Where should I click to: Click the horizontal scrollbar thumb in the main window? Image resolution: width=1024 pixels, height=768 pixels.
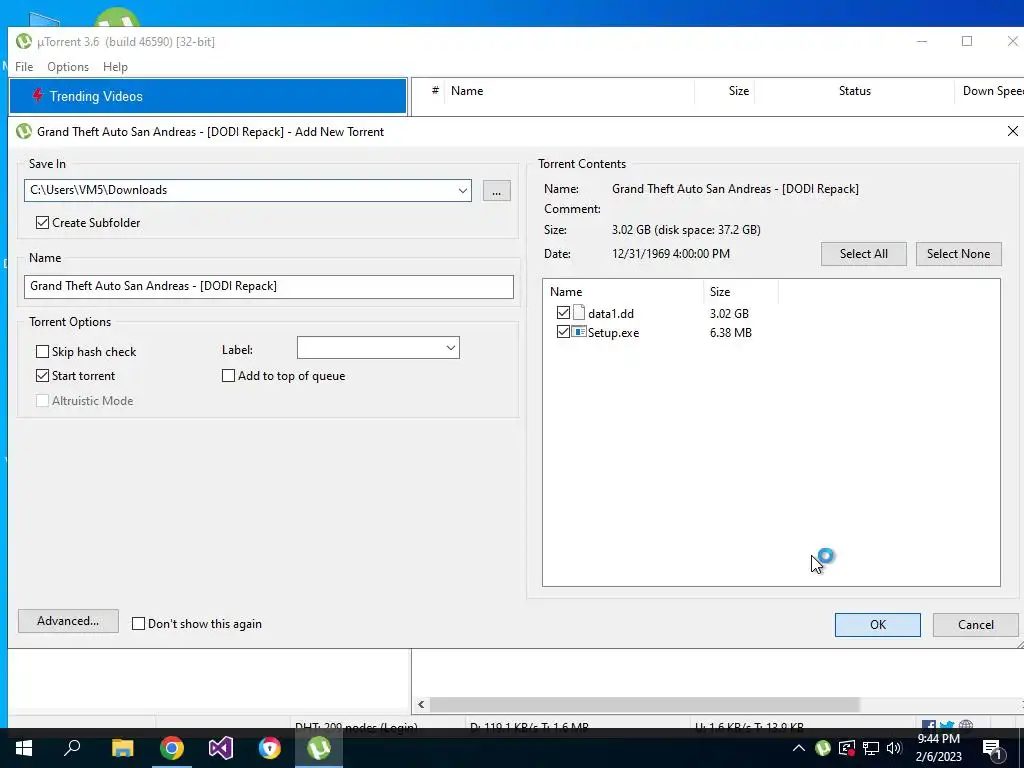[x=645, y=704]
